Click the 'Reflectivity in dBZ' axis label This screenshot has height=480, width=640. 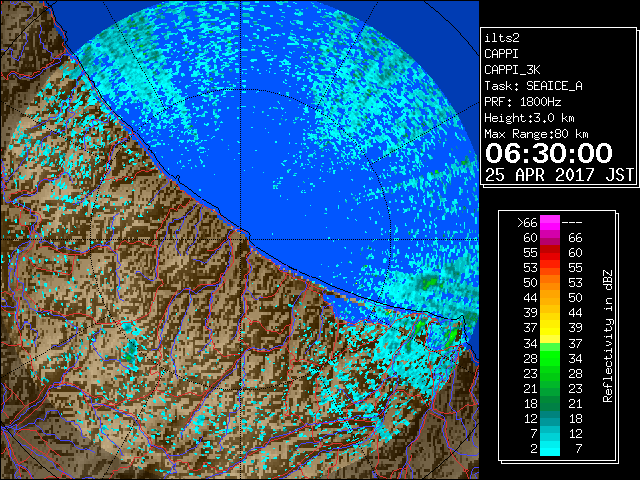(x=608, y=336)
